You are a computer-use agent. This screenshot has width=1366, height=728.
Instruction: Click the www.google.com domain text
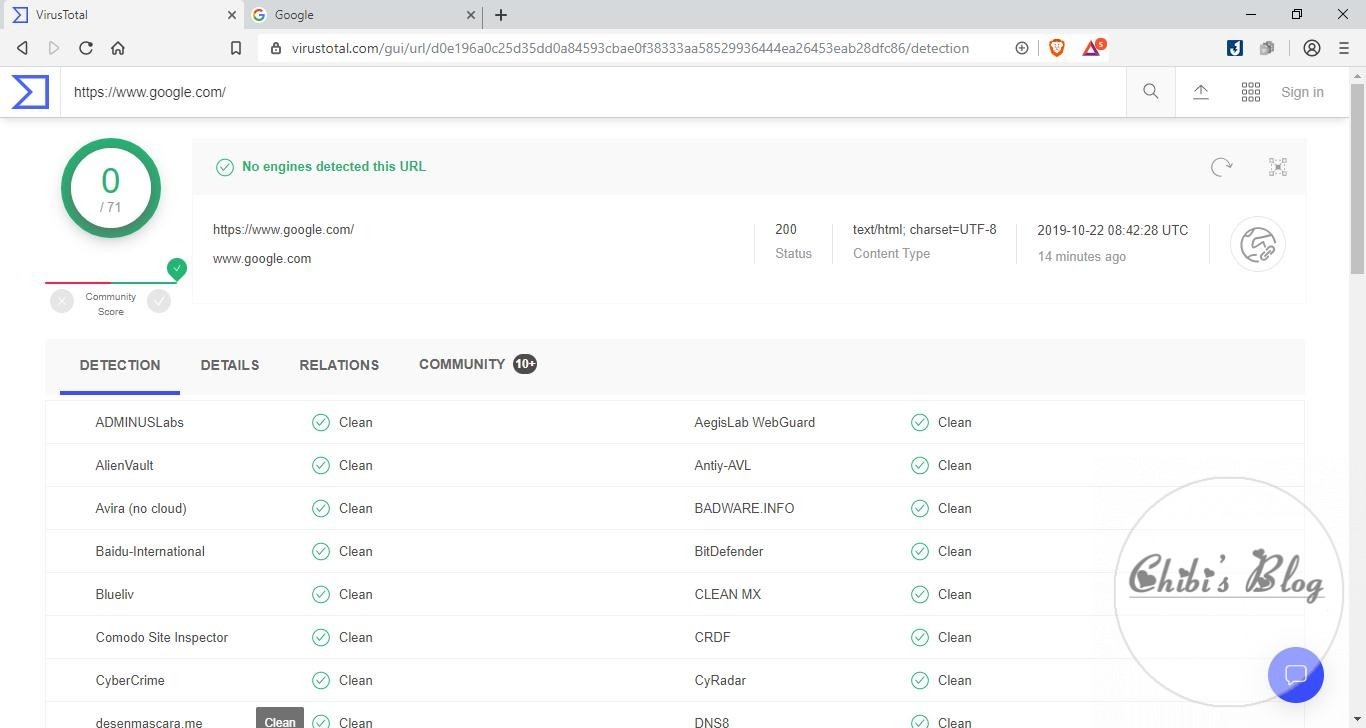(262, 258)
